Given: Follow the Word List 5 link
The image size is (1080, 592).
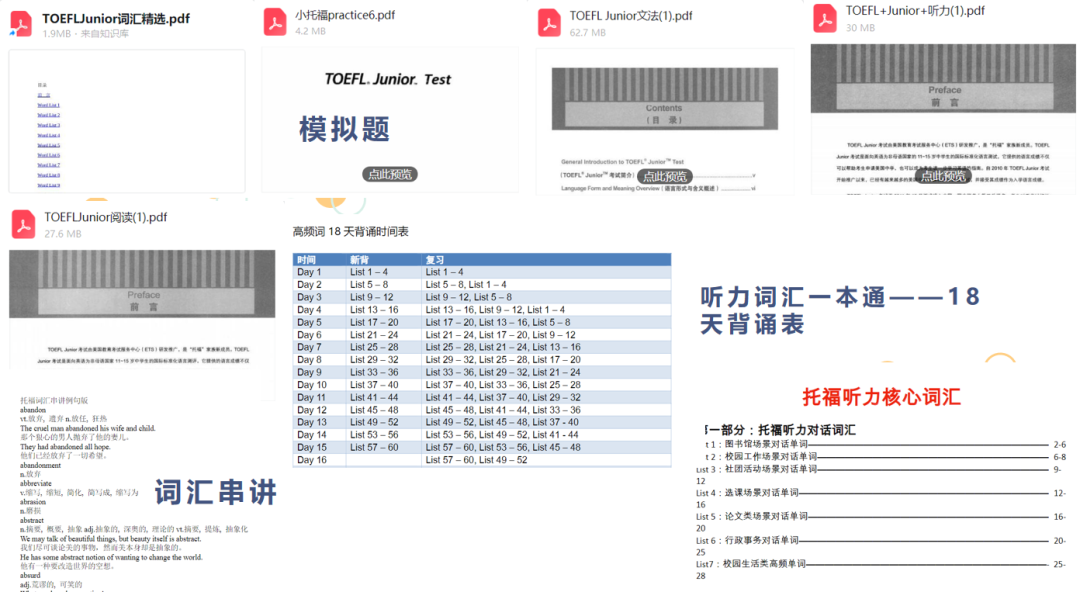Looking at the screenshot, I should (49, 145).
